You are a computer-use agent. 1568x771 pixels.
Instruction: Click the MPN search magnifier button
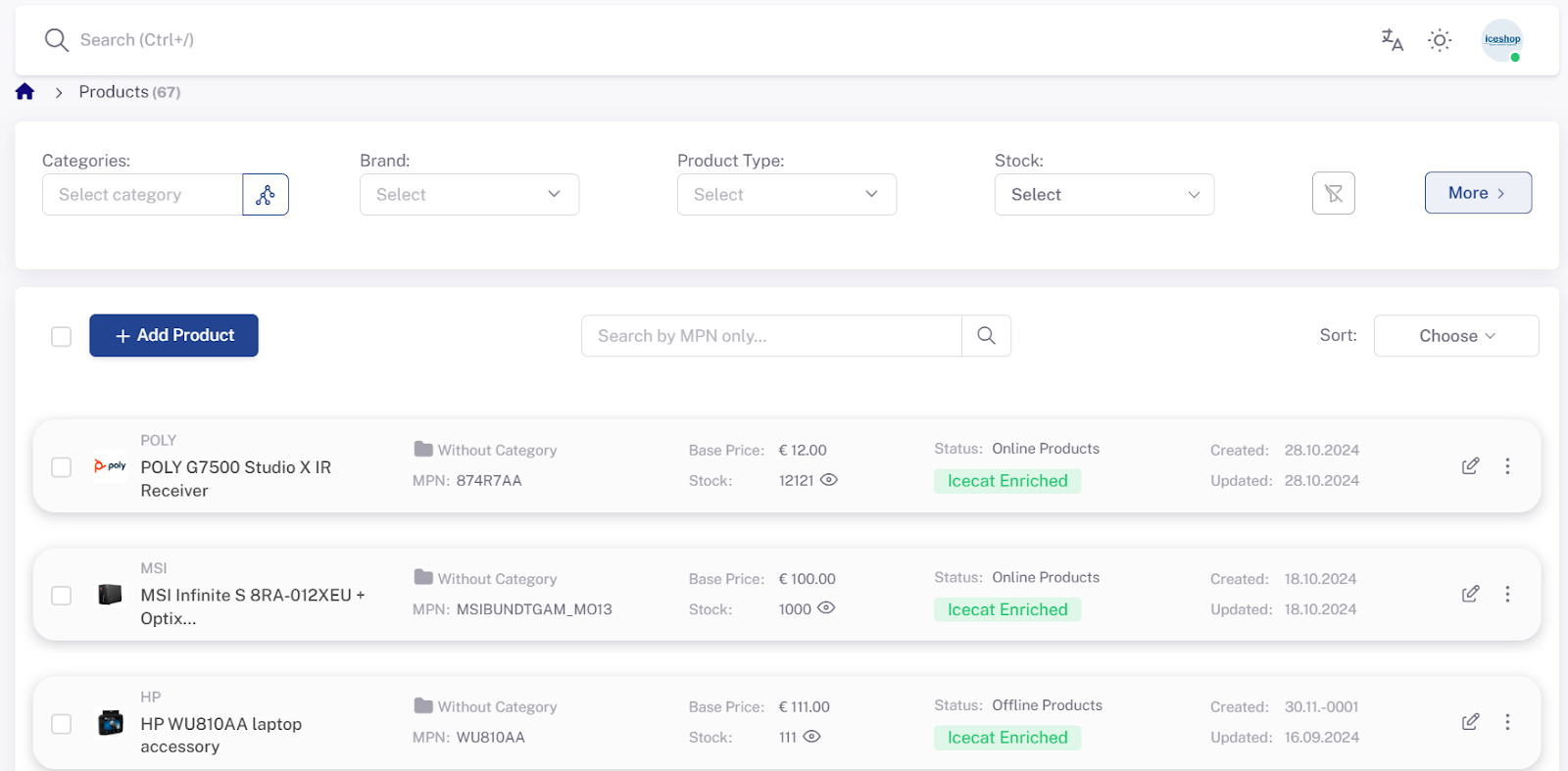click(986, 336)
